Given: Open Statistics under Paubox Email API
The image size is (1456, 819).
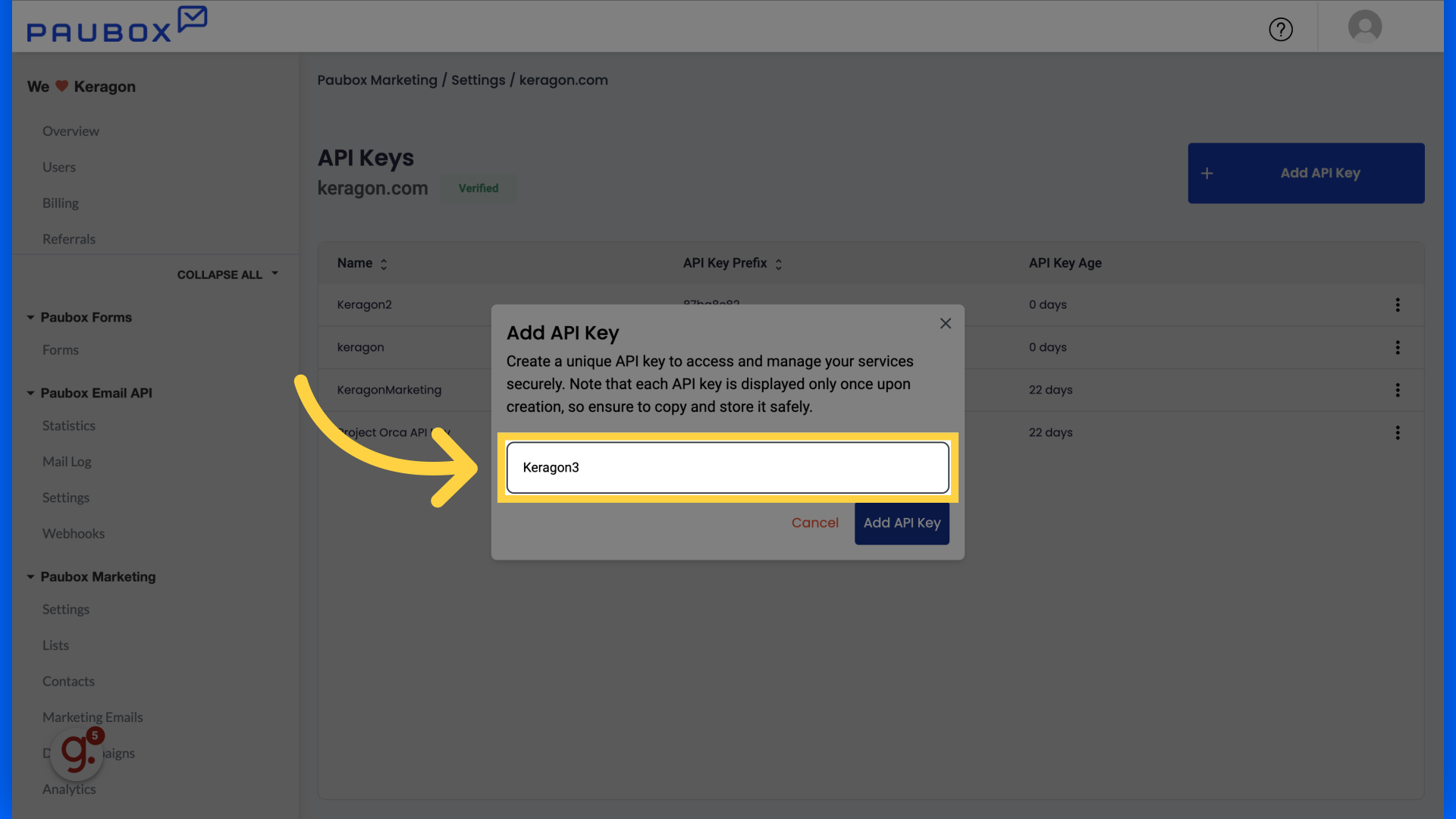Looking at the screenshot, I should [x=69, y=425].
